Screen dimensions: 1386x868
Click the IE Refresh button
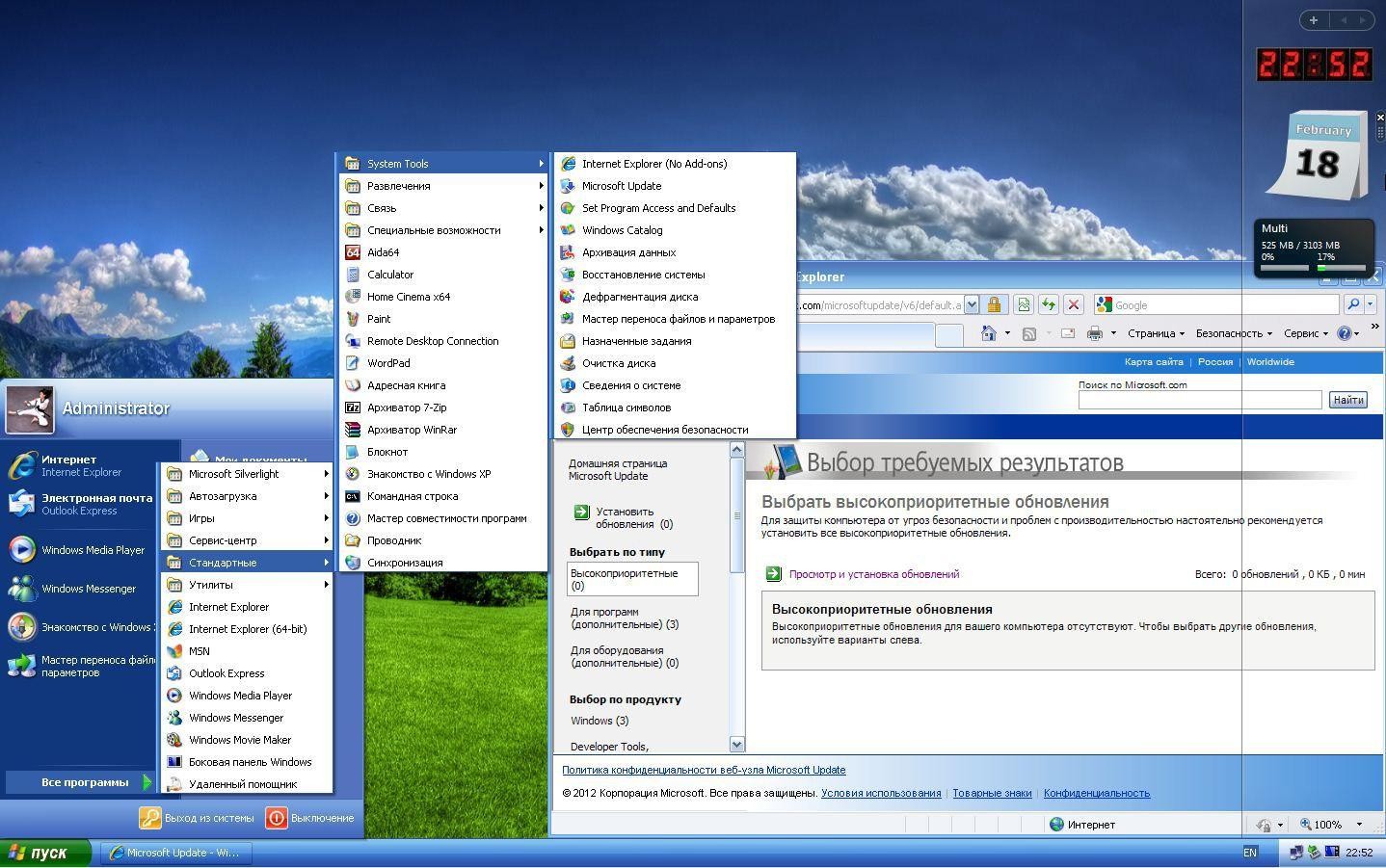pos(1049,305)
